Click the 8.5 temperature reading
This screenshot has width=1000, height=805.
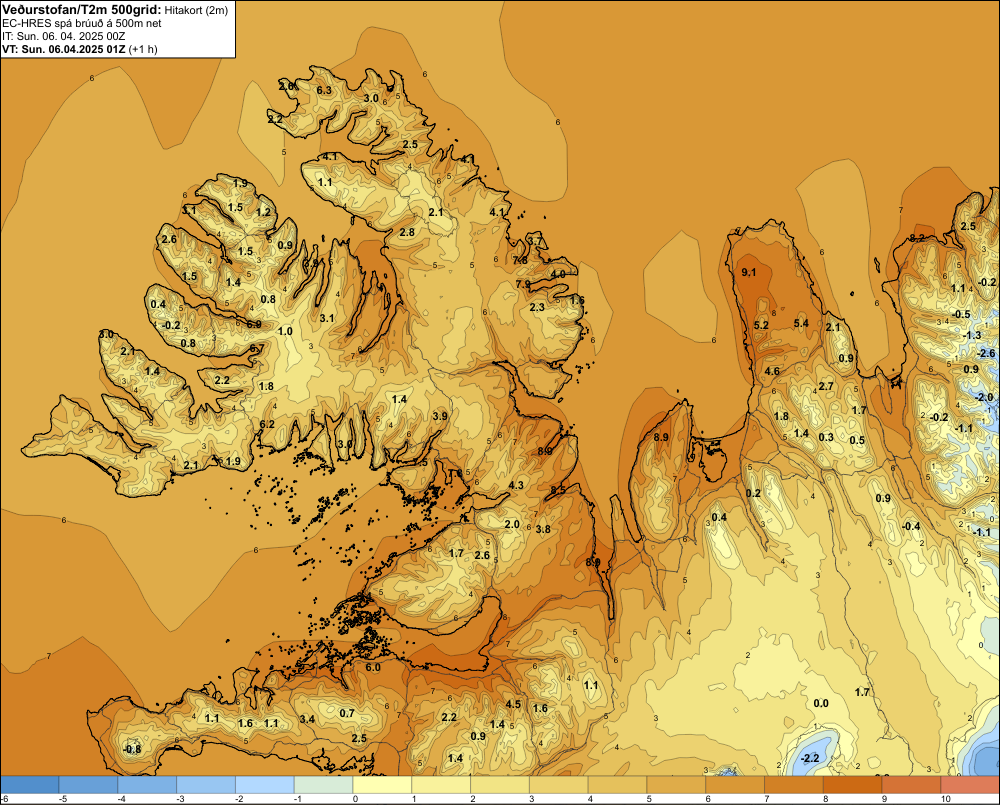tap(558, 489)
